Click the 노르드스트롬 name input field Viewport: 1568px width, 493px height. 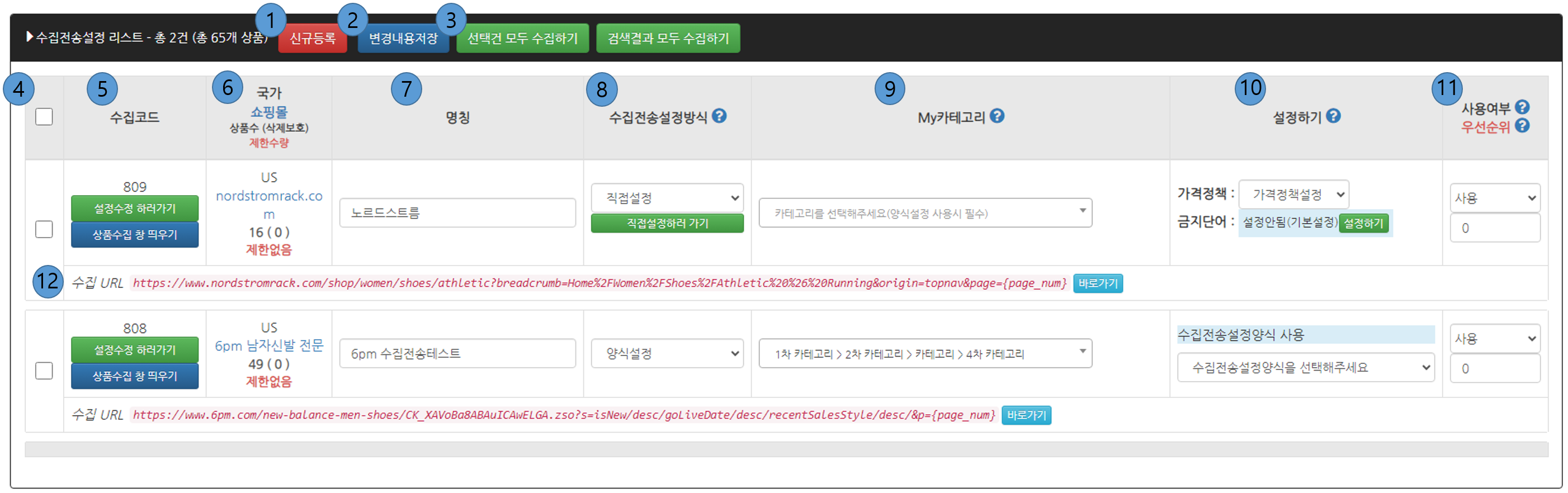pos(457,213)
